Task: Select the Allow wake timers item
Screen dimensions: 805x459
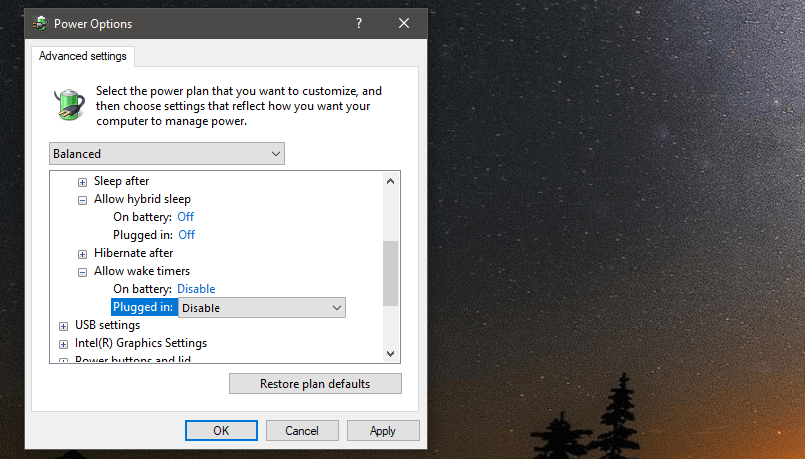Action: coord(142,271)
